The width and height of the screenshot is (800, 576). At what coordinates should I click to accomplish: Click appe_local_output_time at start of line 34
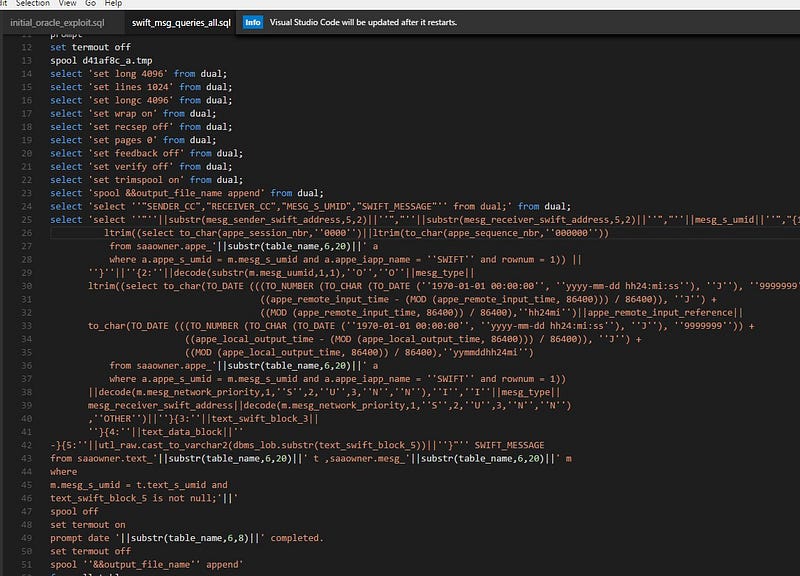[255, 339]
